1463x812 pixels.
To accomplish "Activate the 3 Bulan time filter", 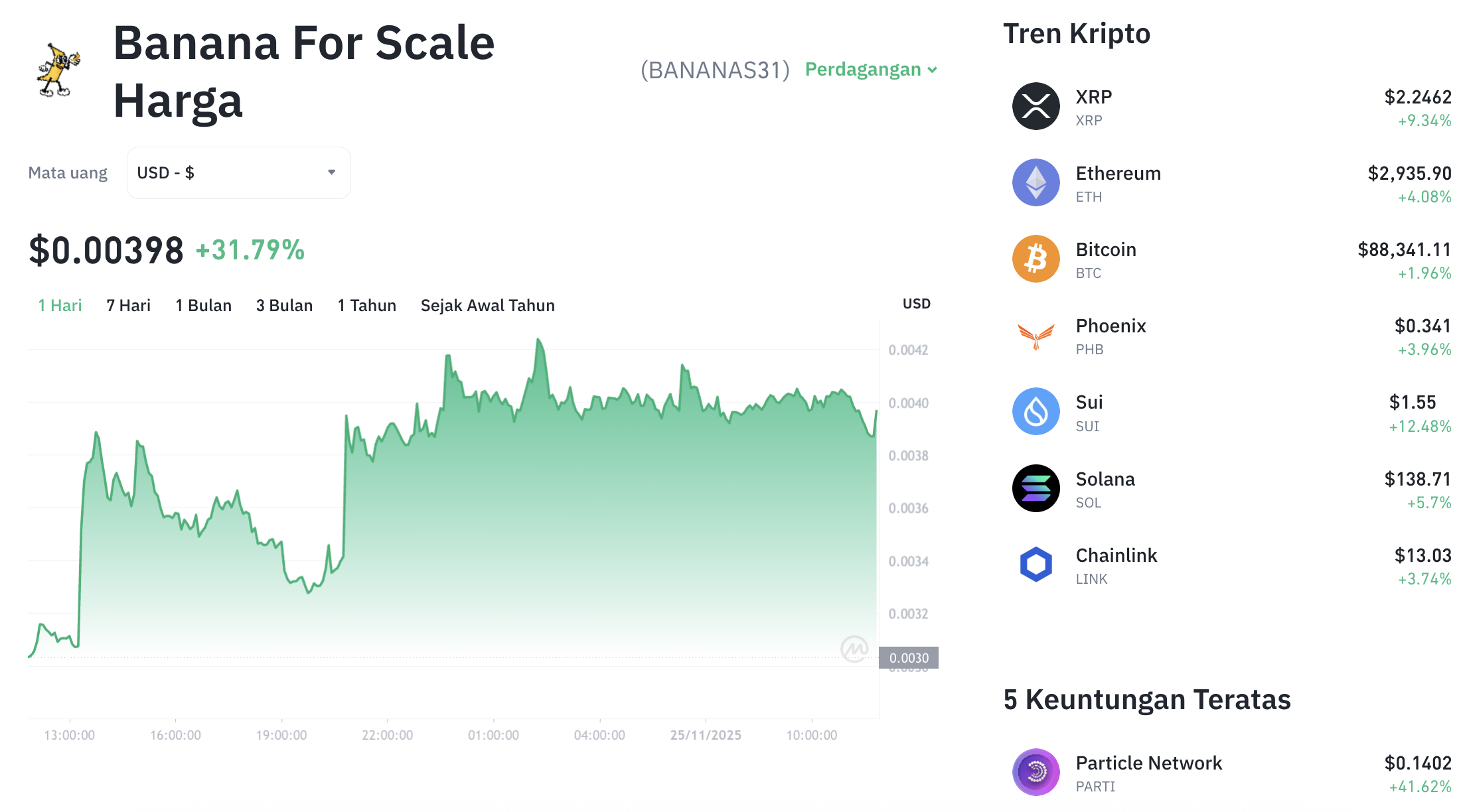I will click(x=284, y=305).
